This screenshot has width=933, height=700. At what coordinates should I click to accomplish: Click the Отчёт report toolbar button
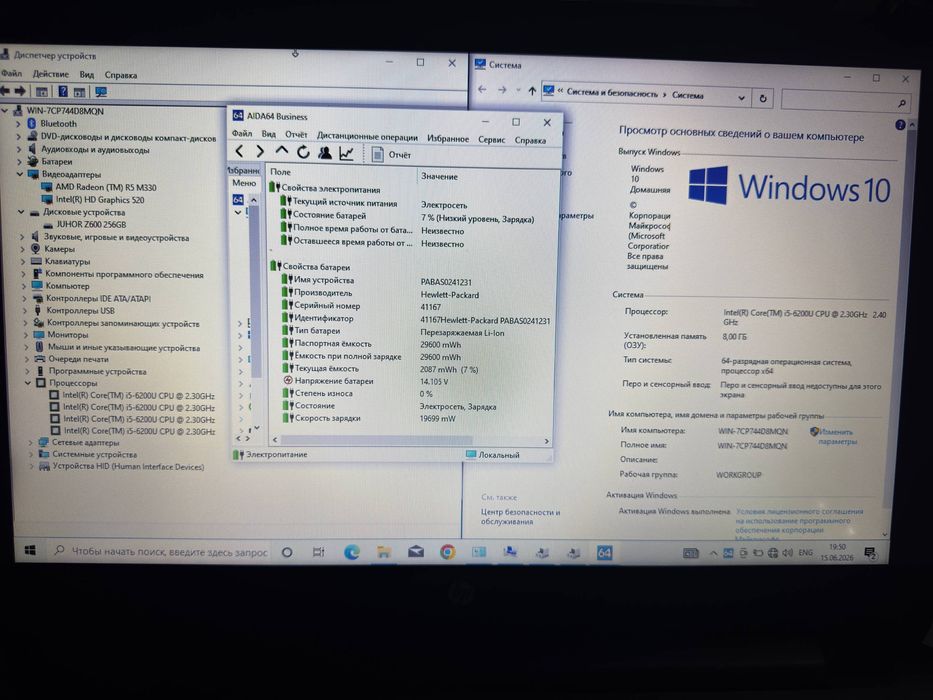coord(392,155)
